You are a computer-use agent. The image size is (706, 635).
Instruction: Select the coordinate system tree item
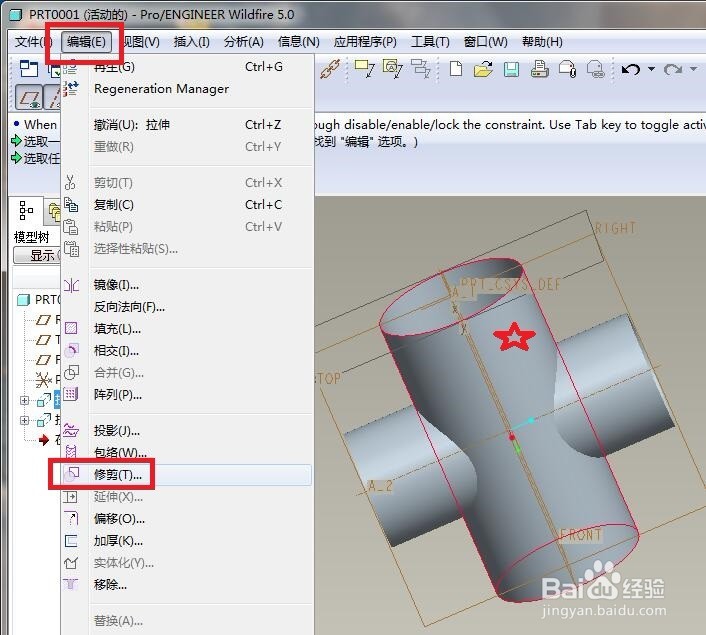pyautogui.click(x=48, y=380)
